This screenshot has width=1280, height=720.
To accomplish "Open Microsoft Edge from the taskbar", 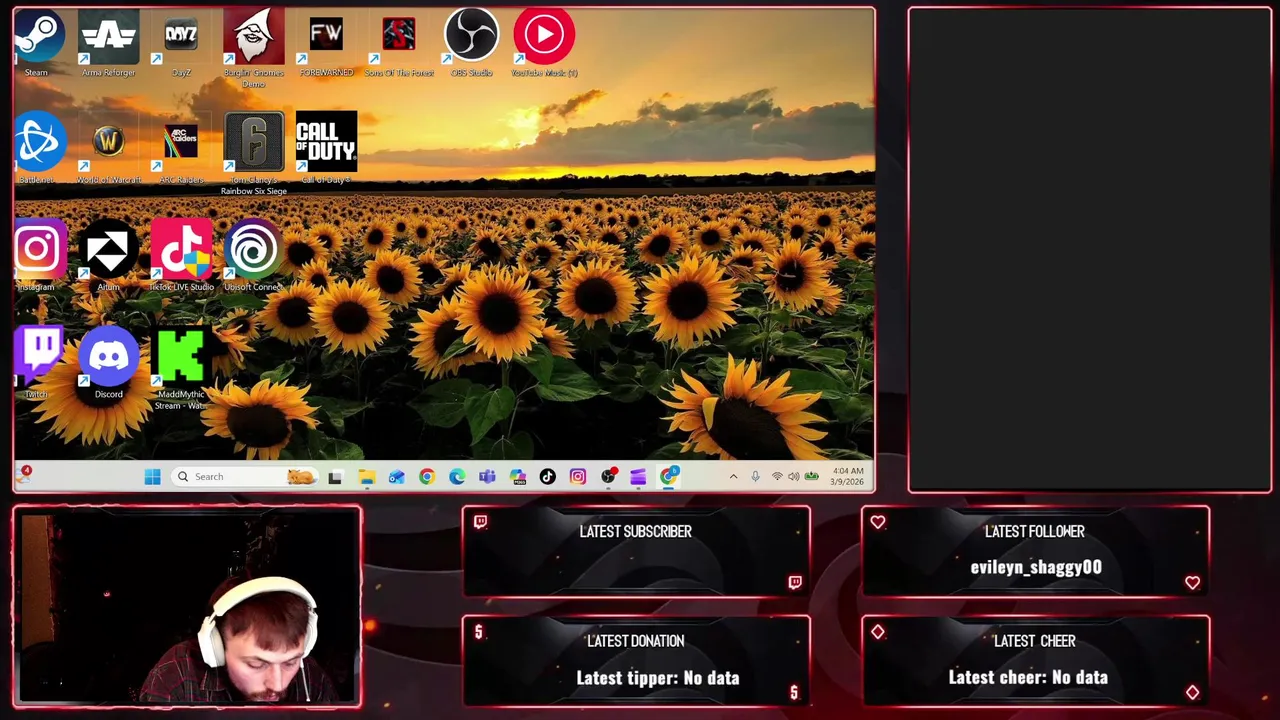I will 457,477.
